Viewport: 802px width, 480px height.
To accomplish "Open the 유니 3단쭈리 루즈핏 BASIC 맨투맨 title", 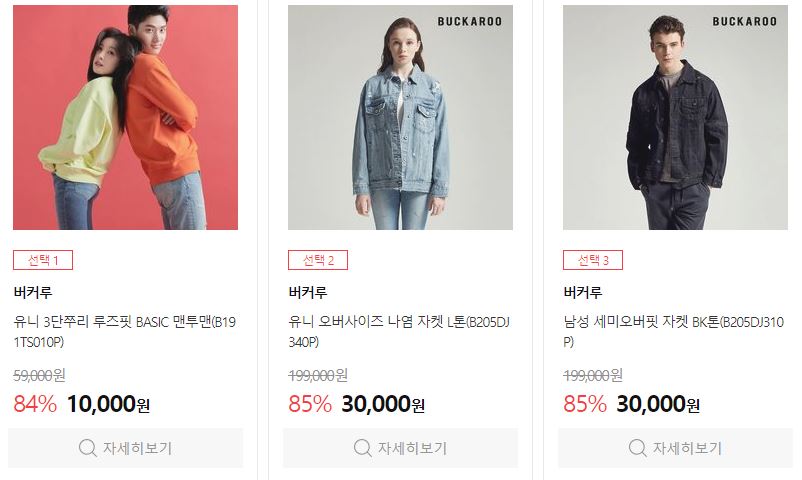I will [x=125, y=332].
